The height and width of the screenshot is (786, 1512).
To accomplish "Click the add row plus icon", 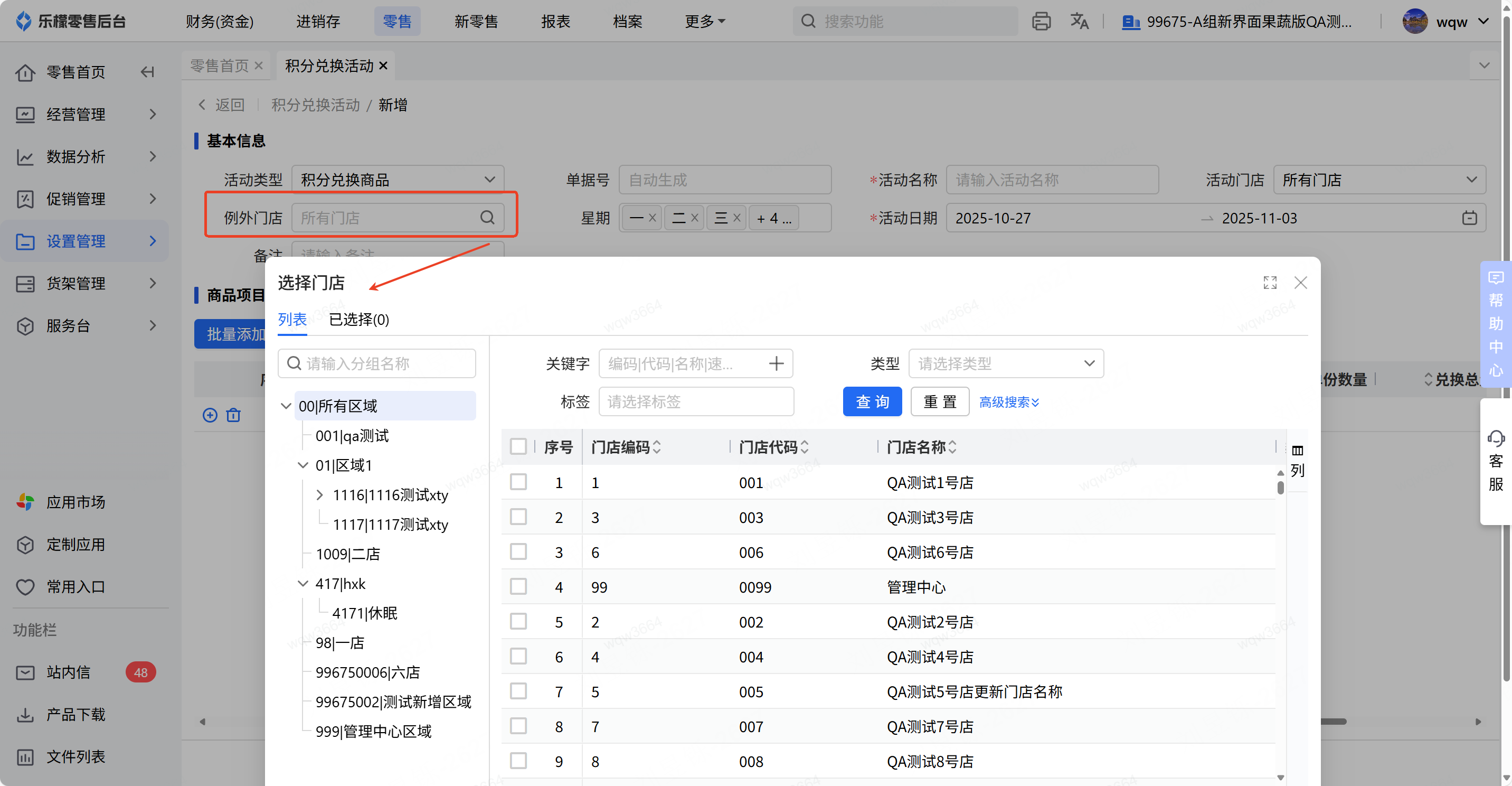I will pos(210,415).
